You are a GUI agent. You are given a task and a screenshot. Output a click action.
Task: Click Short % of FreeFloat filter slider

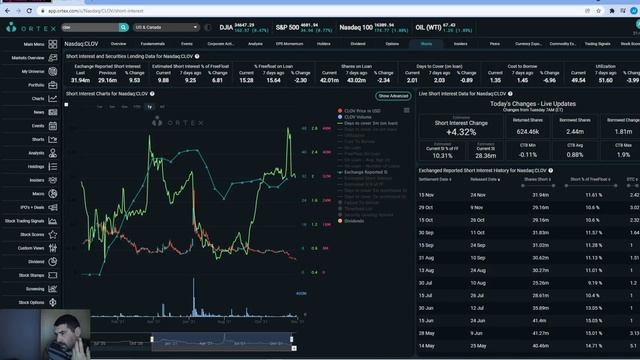tap(591, 186)
